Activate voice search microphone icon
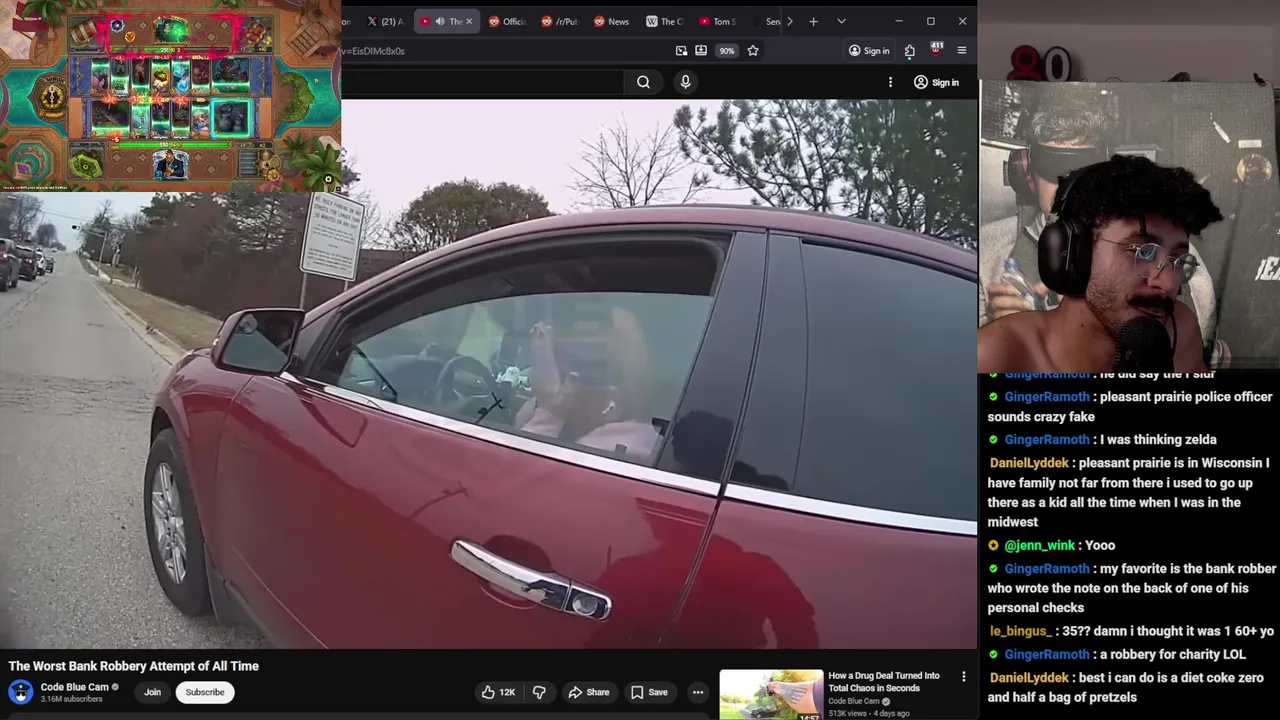The width and height of the screenshot is (1280, 720). pyautogui.click(x=685, y=82)
